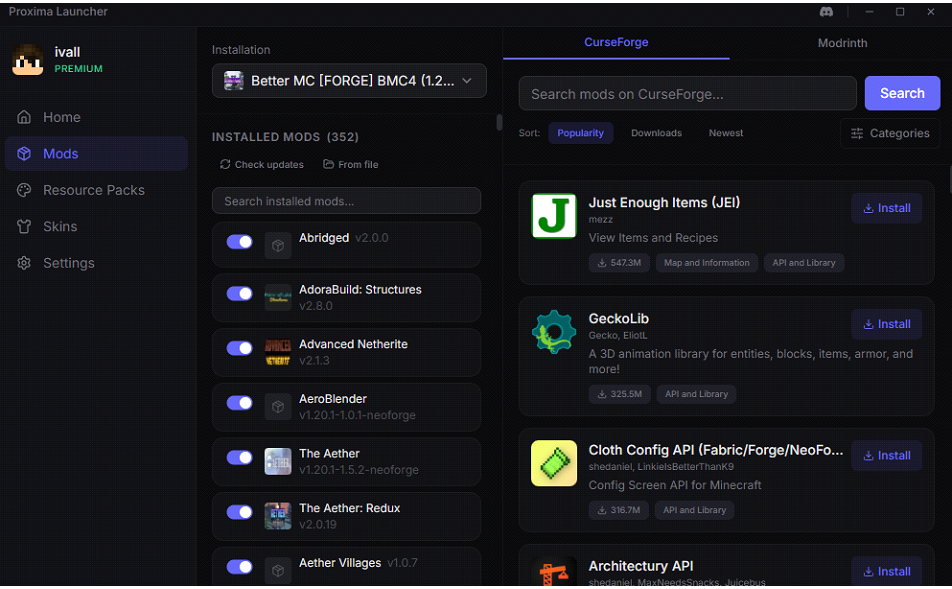
Task: Install Just Enough Items (JEI)
Action: click(x=886, y=208)
